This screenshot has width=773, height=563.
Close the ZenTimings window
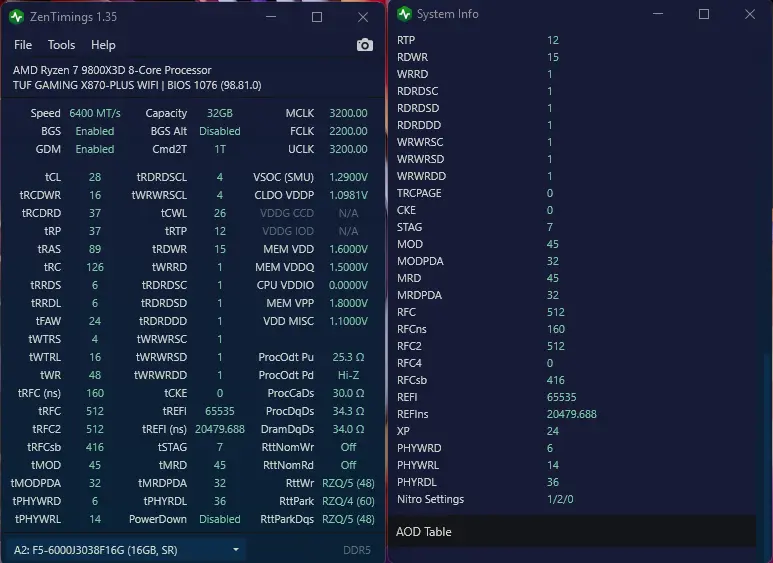[363, 17]
